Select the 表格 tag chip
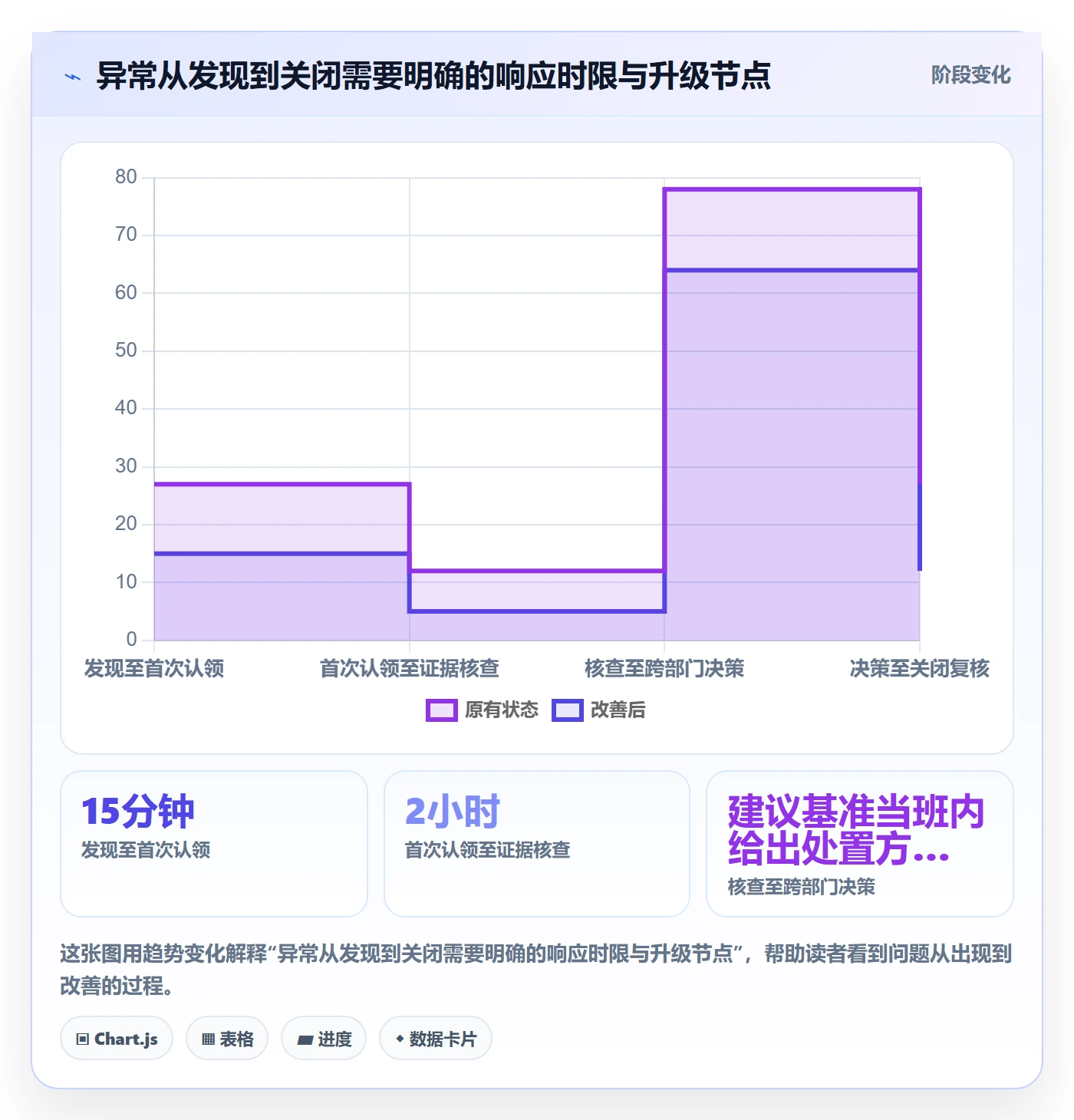Viewport: 1074px width, 1120px height. (x=227, y=1039)
